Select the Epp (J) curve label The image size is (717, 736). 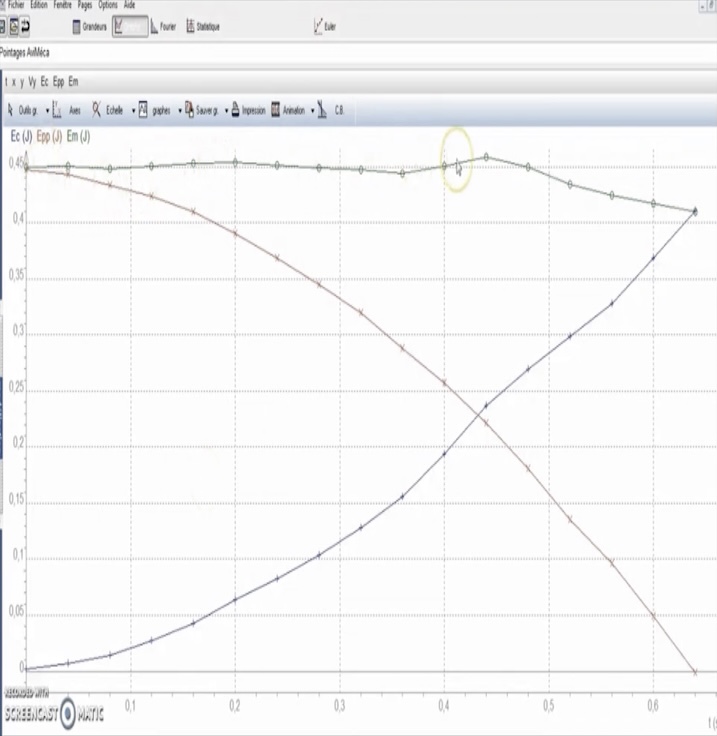[49, 135]
